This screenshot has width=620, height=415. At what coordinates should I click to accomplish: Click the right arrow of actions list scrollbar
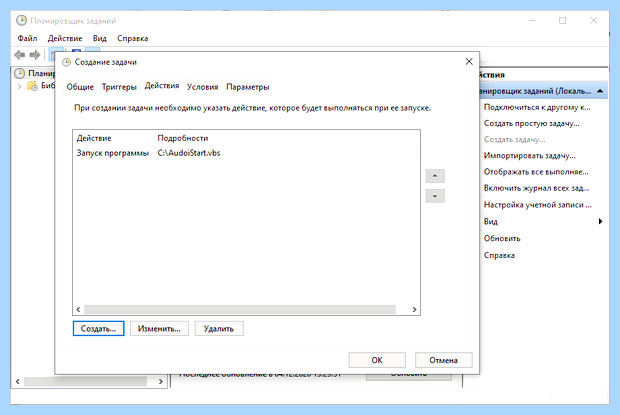point(414,309)
